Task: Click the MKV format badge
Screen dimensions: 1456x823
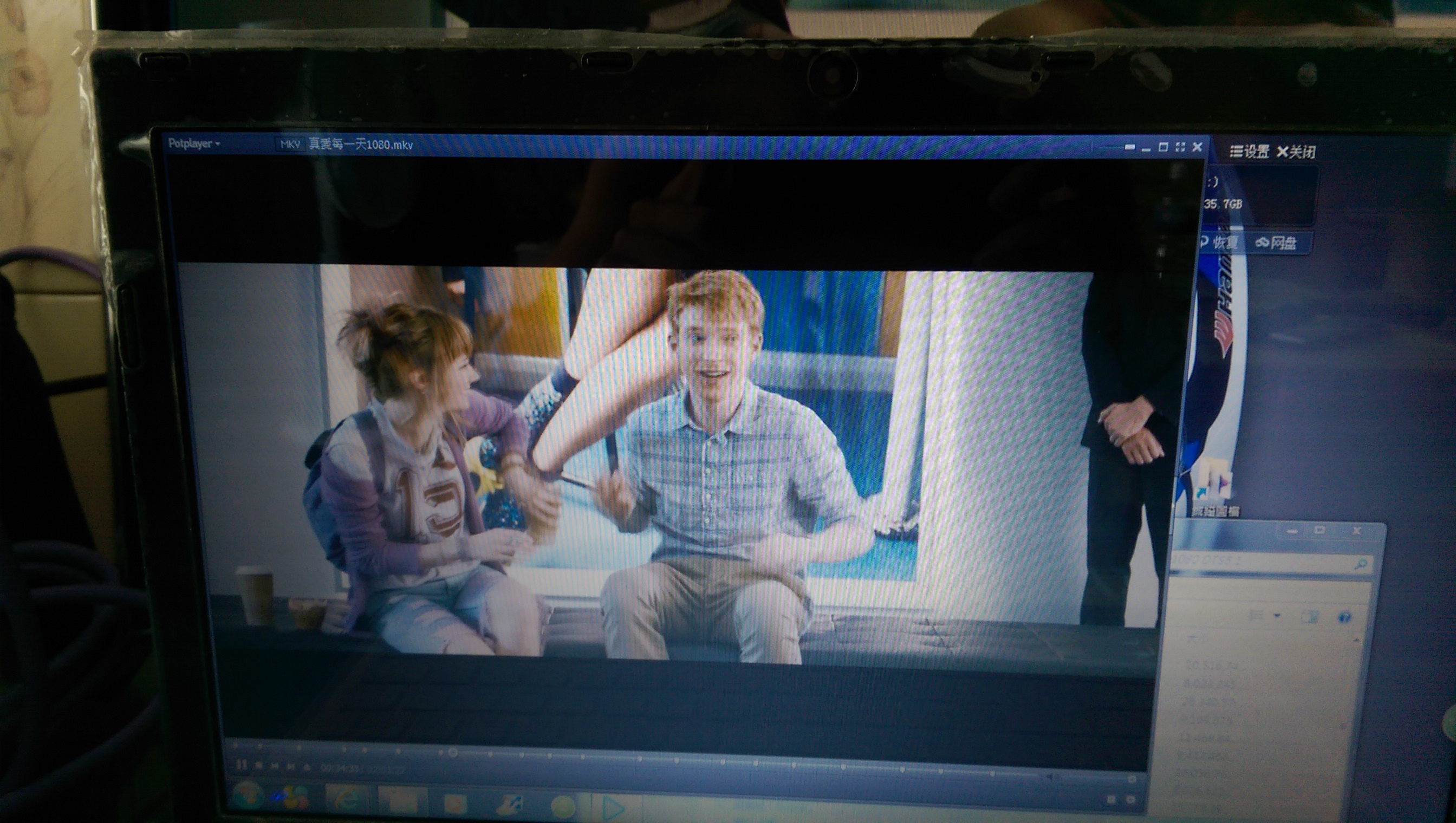Action: pos(290,144)
